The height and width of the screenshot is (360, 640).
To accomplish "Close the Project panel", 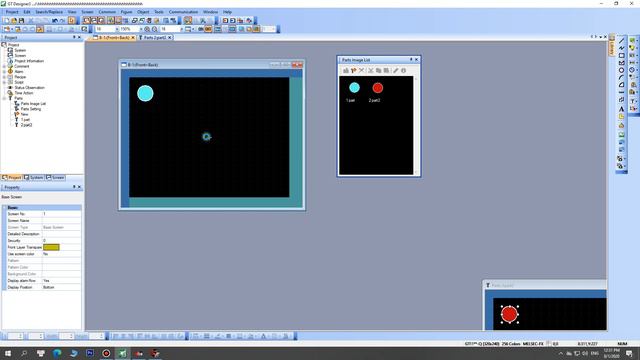I will click(79, 38).
